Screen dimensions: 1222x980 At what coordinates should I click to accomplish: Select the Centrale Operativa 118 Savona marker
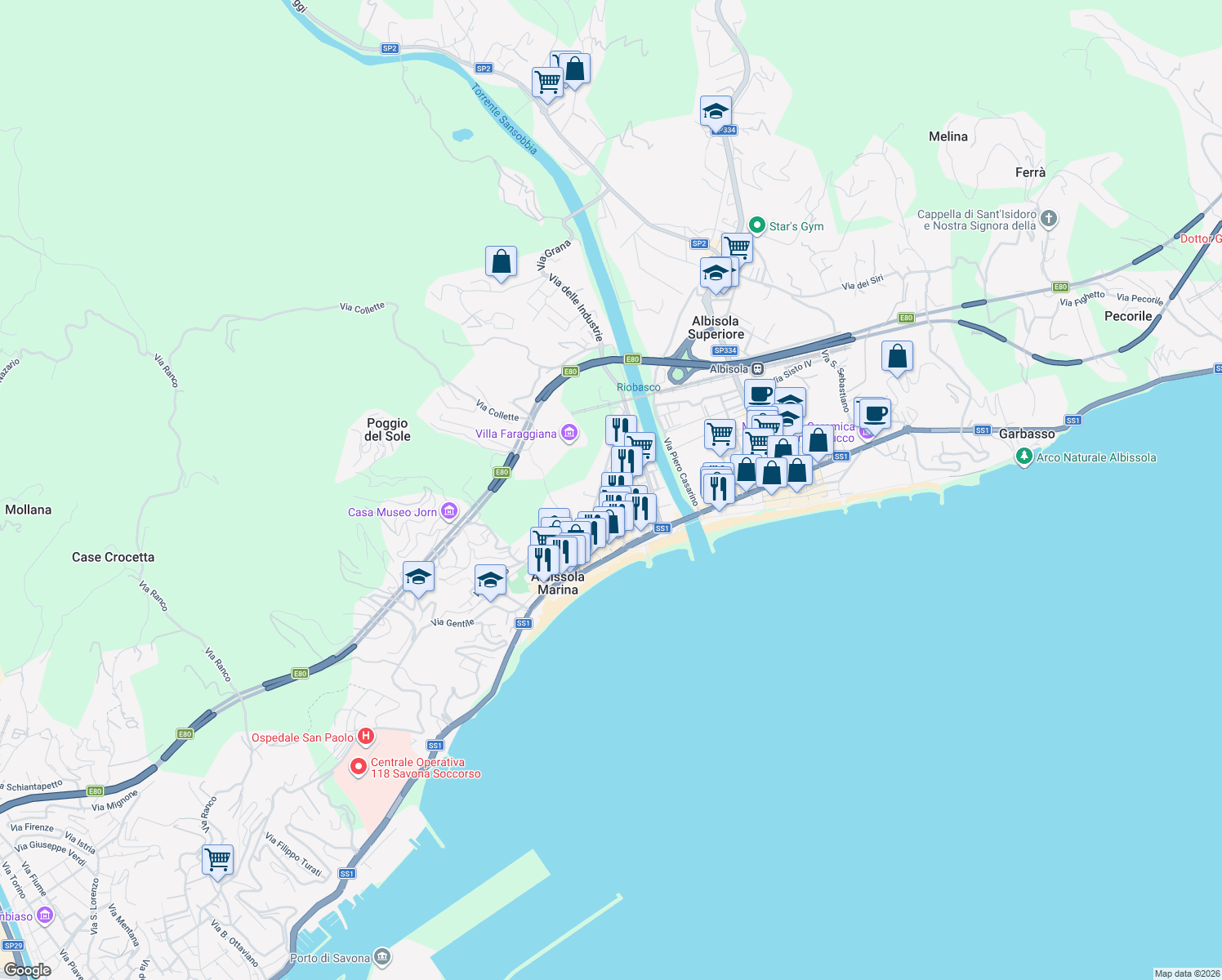(359, 768)
